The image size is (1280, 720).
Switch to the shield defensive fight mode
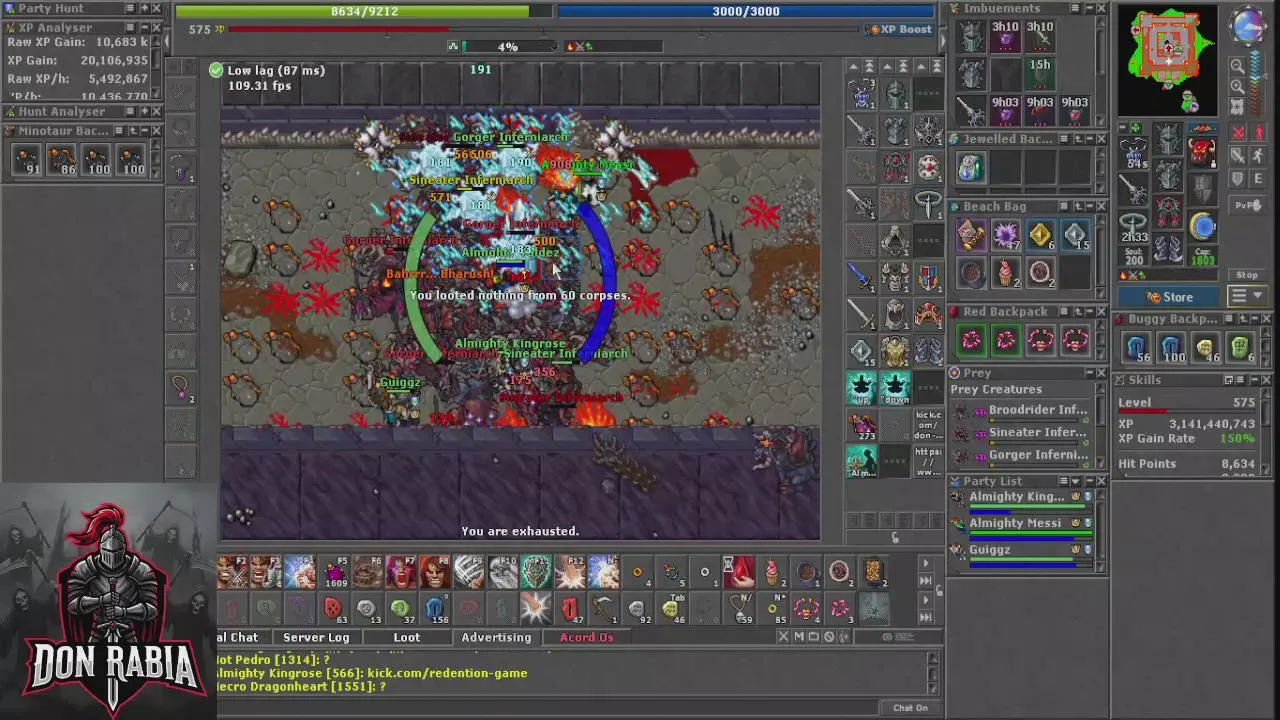(x=1238, y=180)
